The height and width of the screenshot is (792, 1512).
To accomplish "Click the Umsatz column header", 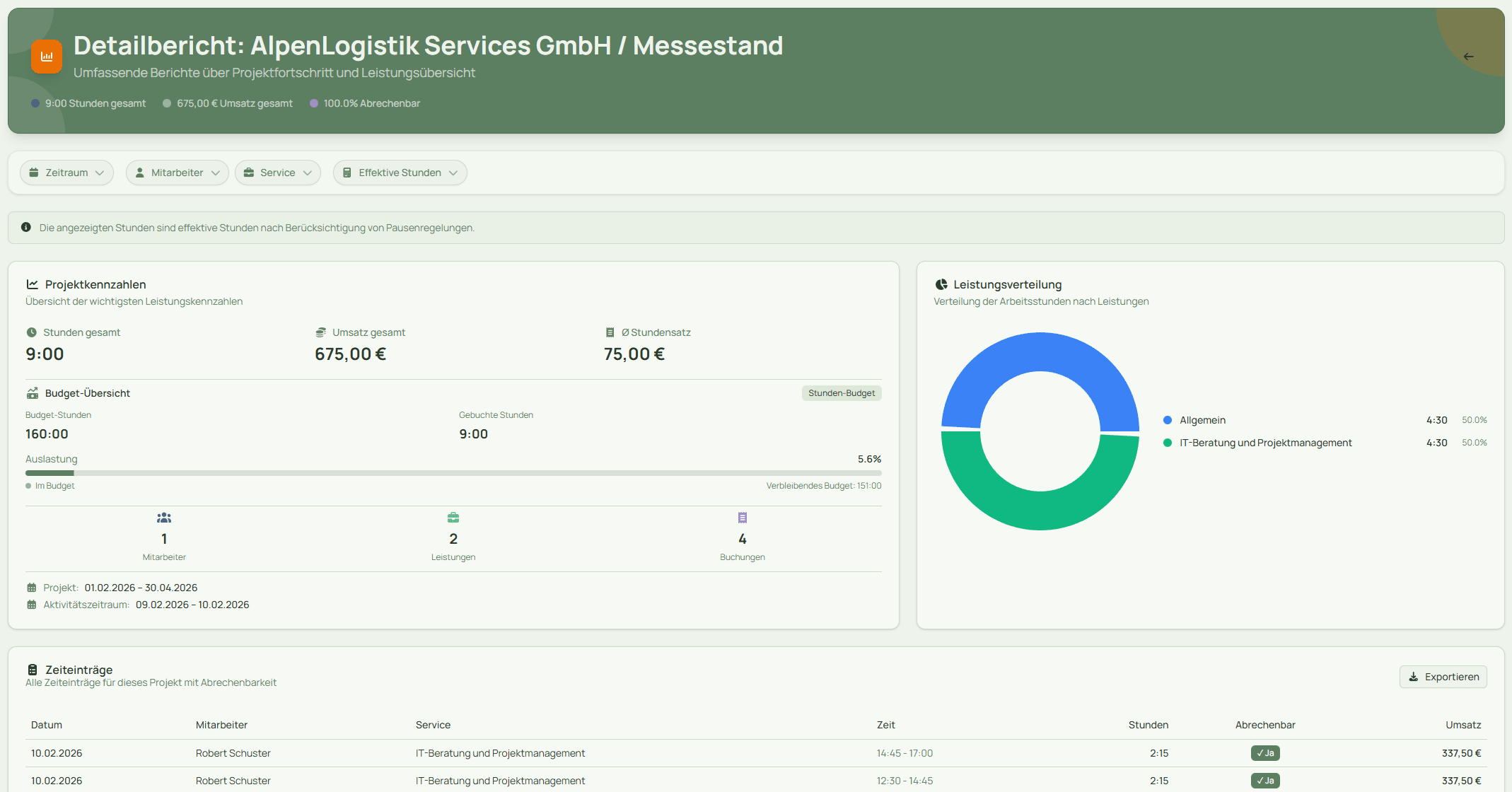I will pos(1463,725).
